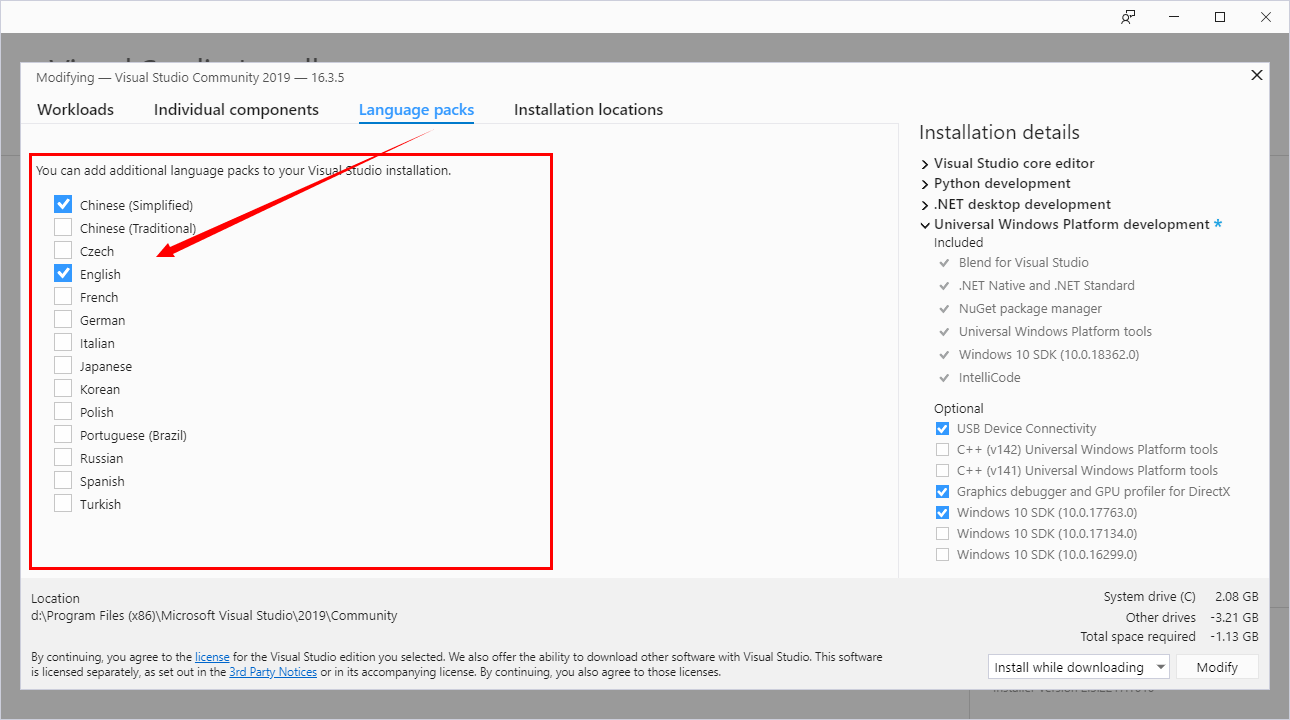Check Windows 10 SDK (10.0.17134.0)
This screenshot has height=720, width=1290.
point(942,534)
